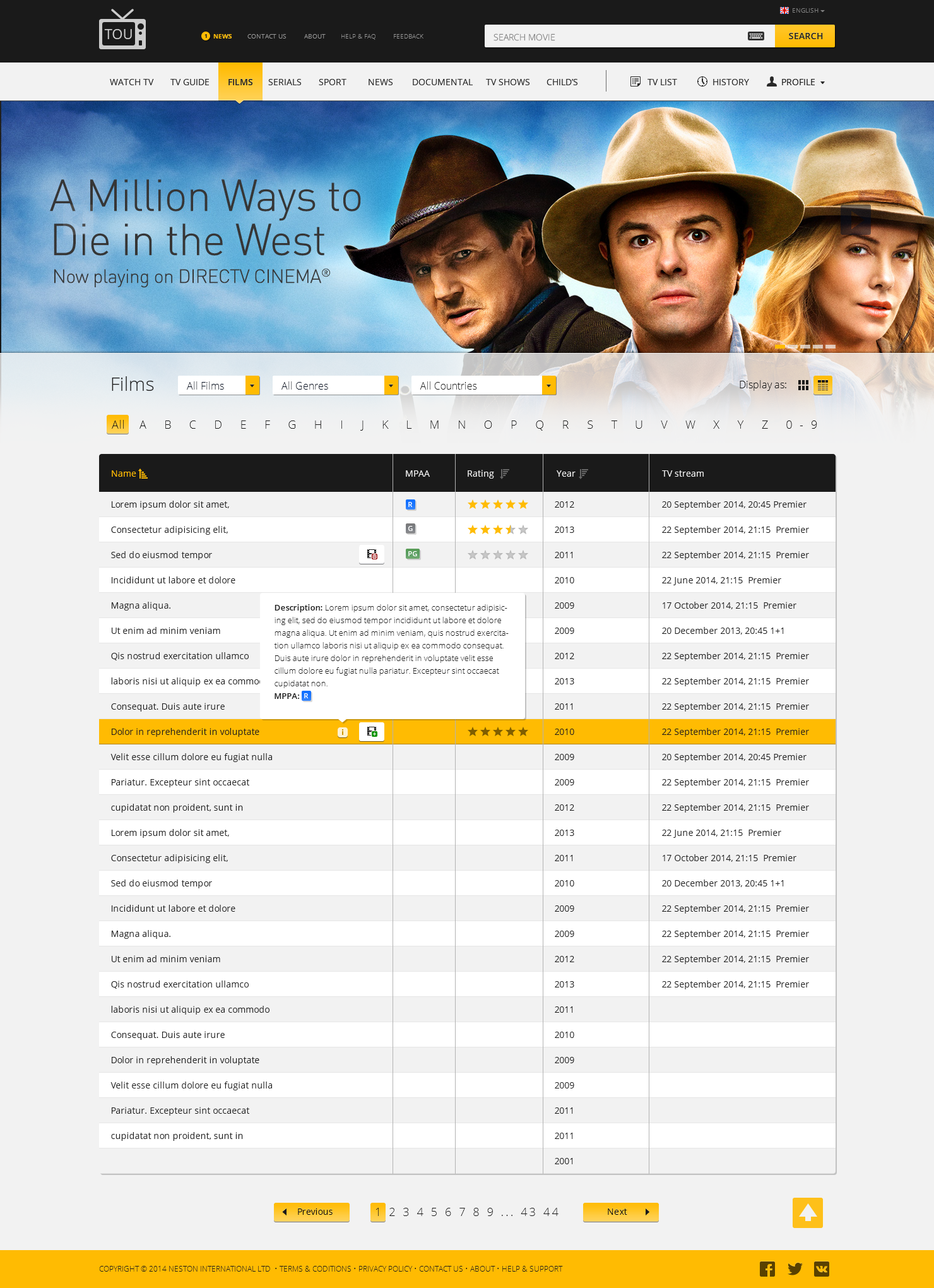Go to page 2 in pagination
Screen dimensions: 934x1288
[392, 1212]
